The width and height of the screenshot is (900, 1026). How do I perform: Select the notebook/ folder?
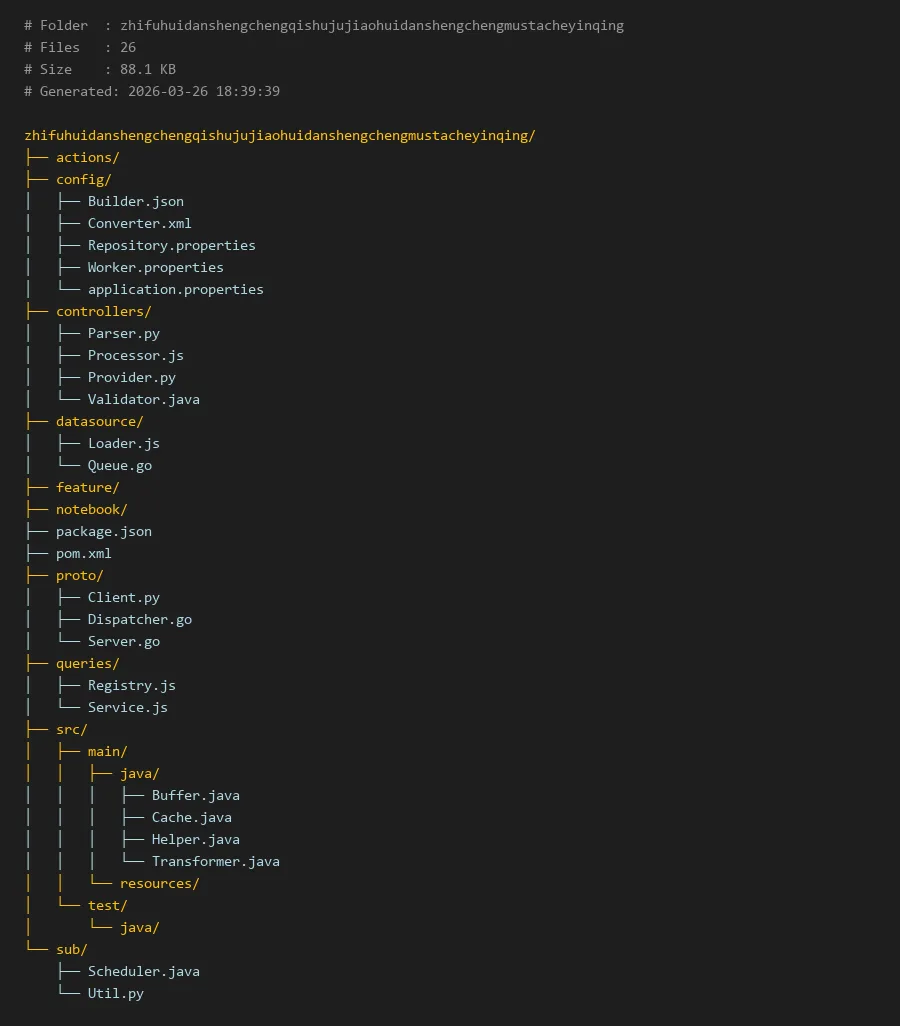(x=91, y=509)
